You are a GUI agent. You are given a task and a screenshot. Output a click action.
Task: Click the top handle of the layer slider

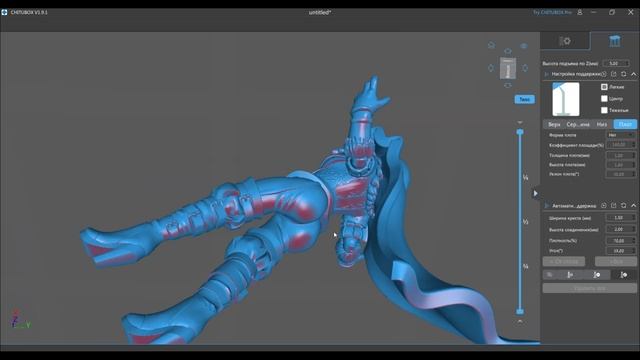[520, 132]
